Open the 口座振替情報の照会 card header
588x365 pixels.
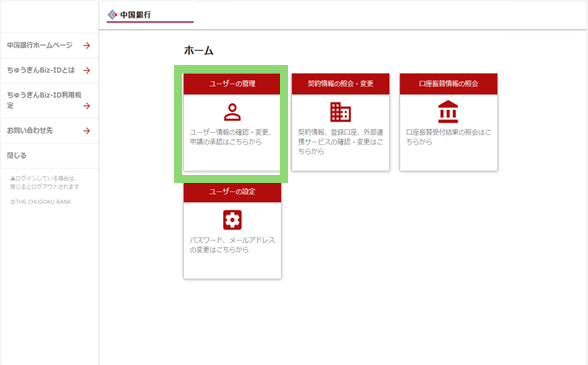tap(448, 84)
